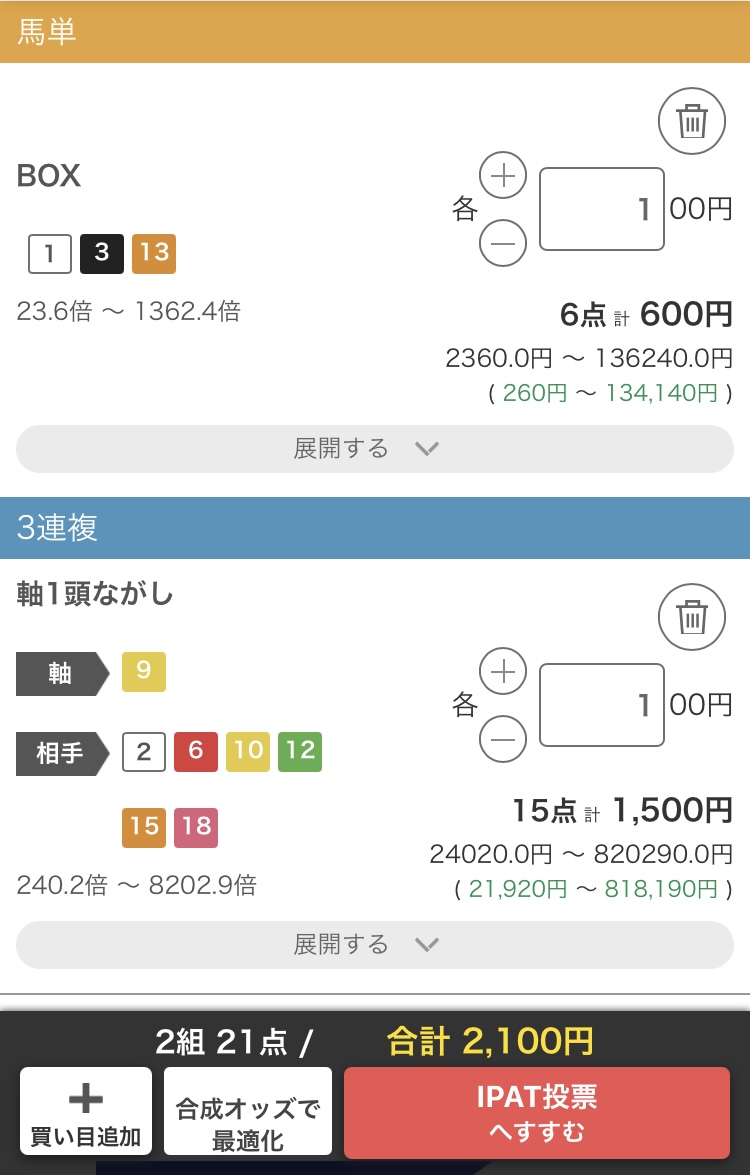Proceed with IPAT投票へすすむ button
The height and width of the screenshot is (1175, 750).
[x=536, y=1113]
